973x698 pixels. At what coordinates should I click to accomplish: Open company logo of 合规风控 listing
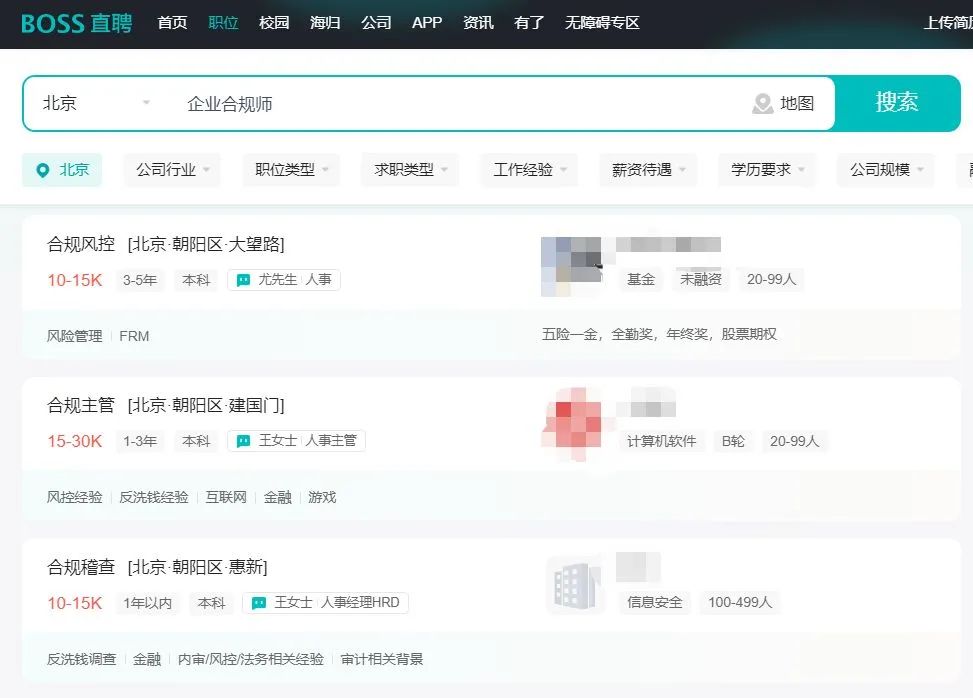click(571, 266)
